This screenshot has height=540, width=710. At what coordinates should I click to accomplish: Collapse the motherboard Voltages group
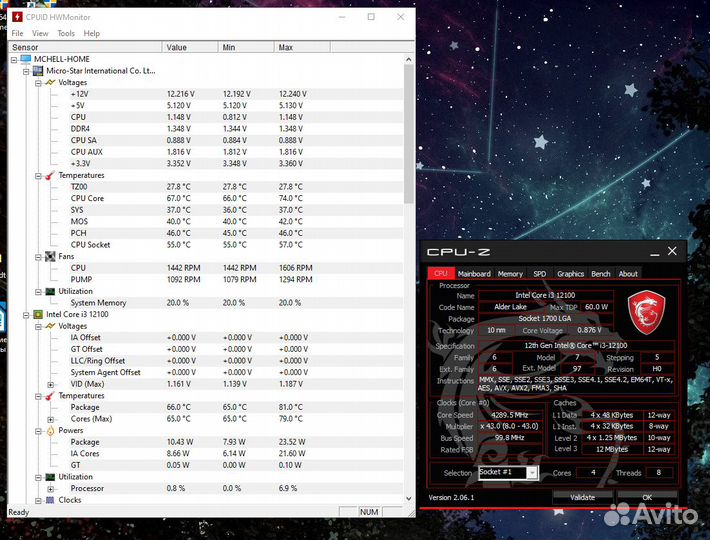tap(38, 83)
